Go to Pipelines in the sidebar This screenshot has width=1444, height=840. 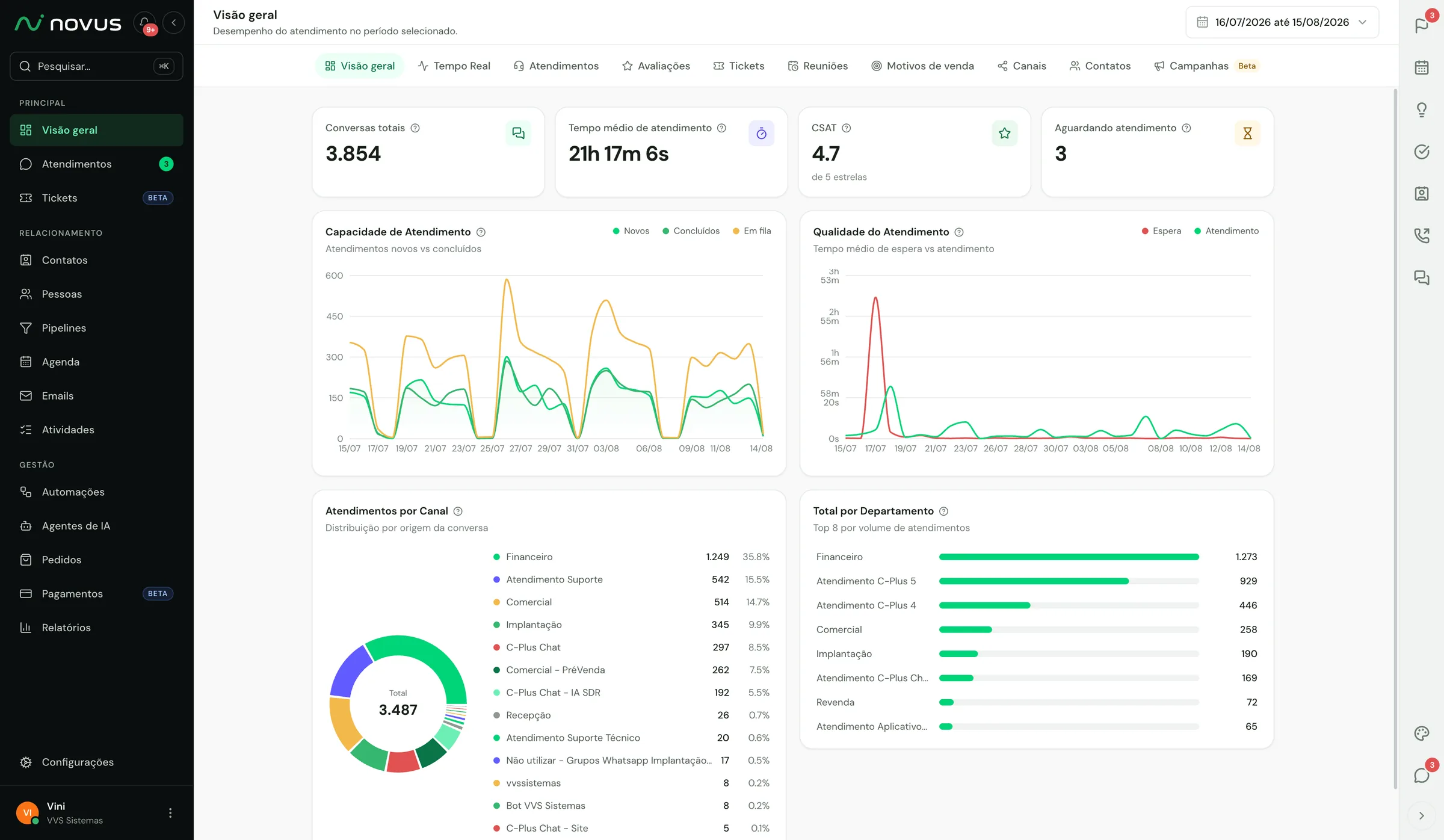click(x=96, y=328)
